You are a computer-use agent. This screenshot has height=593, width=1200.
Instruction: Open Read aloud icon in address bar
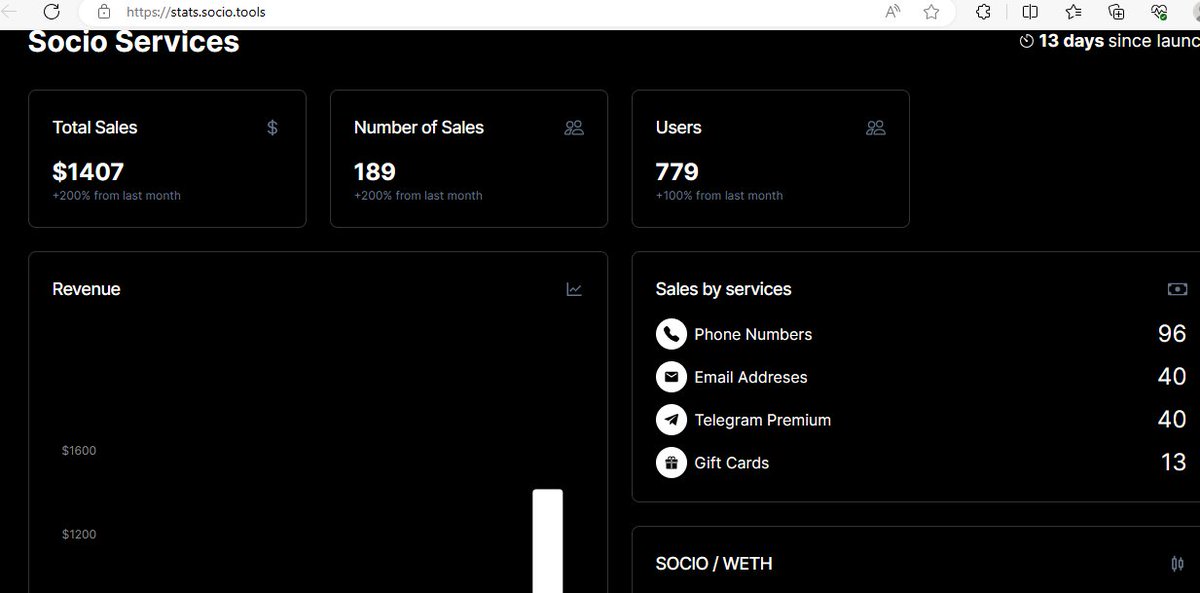pyautogui.click(x=893, y=12)
